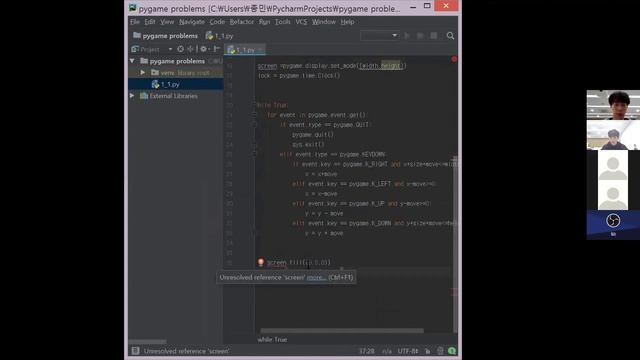Click the status bar 'Unresolved reference' message
The image size is (640, 360).
coord(187,351)
